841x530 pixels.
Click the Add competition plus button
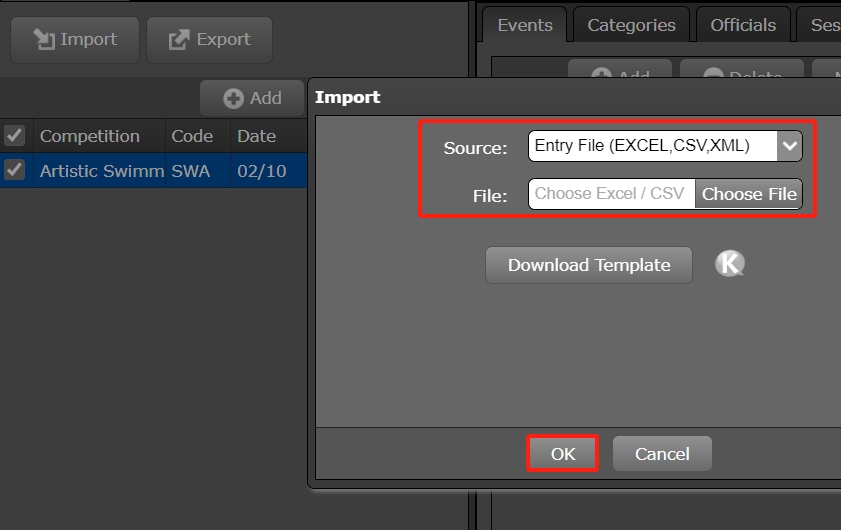click(252, 98)
